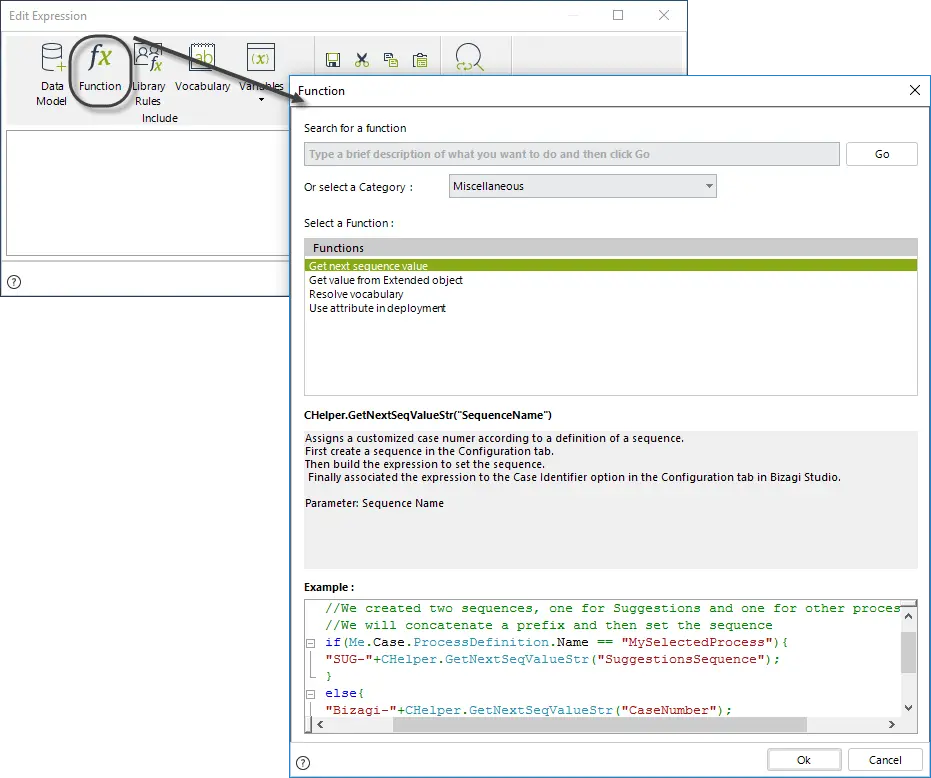
Task: Click the function search input field
Action: (x=571, y=154)
